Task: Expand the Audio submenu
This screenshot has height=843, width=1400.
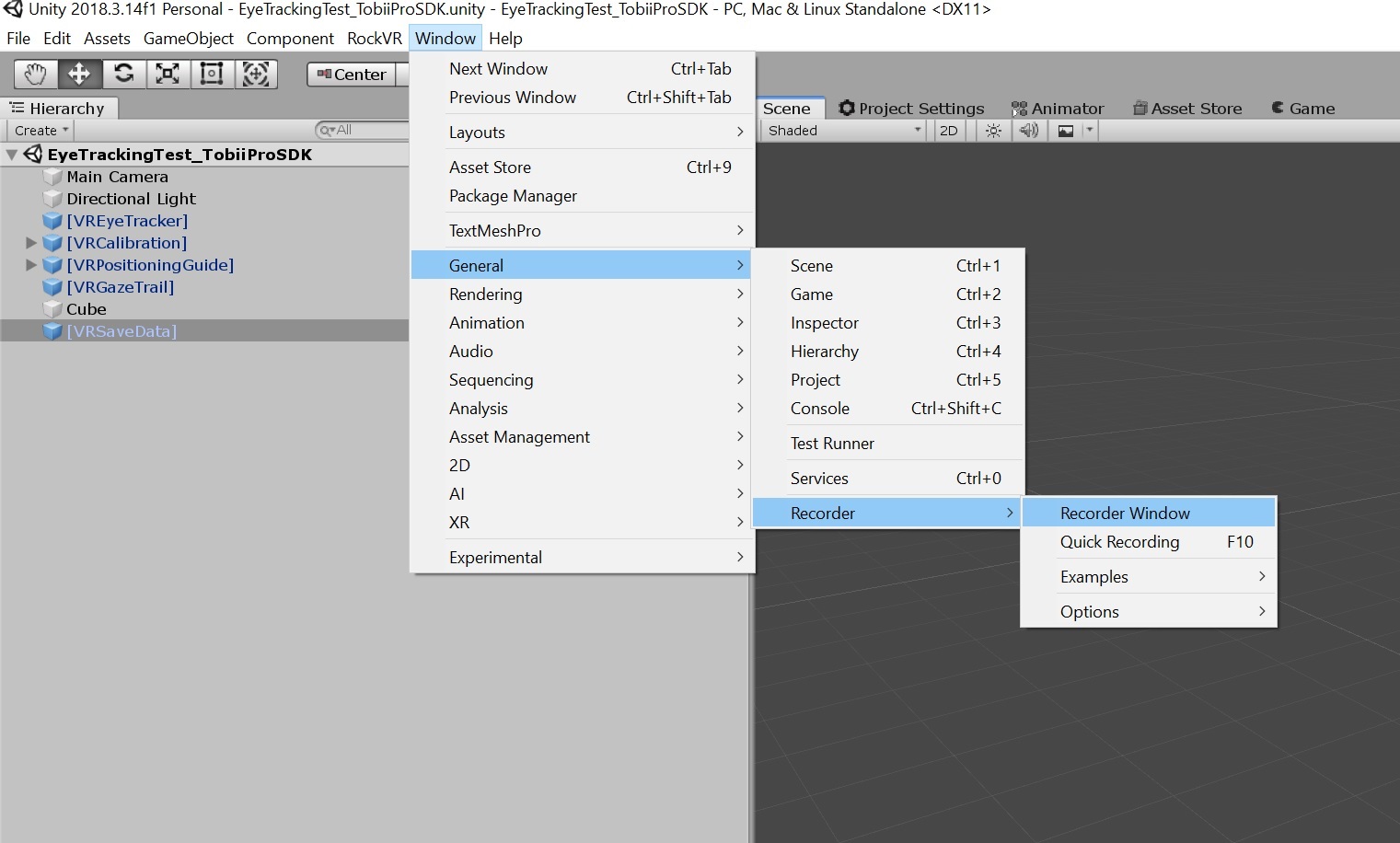Action: 582,352
